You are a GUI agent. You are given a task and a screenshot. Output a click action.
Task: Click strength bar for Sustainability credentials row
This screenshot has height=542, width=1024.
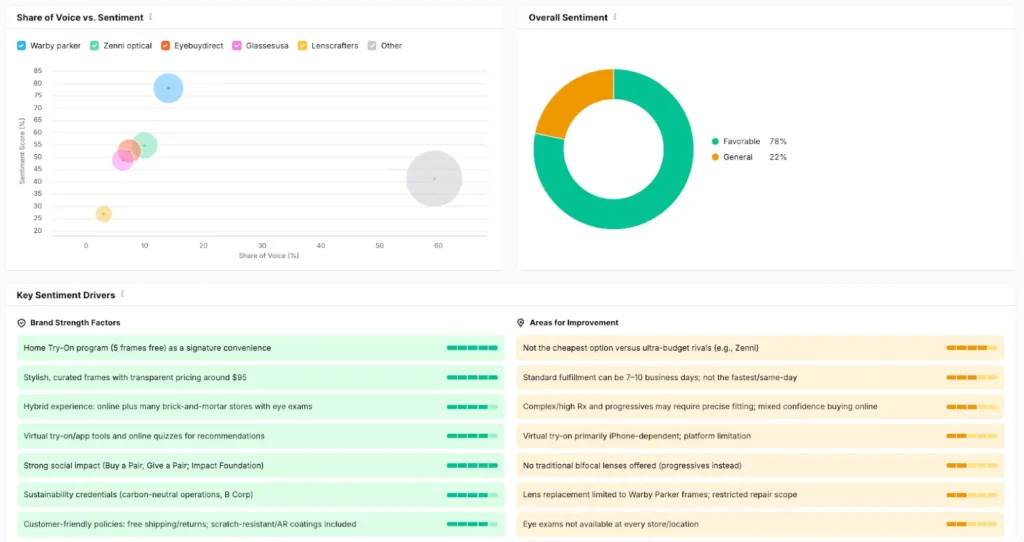[x=472, y=494]
